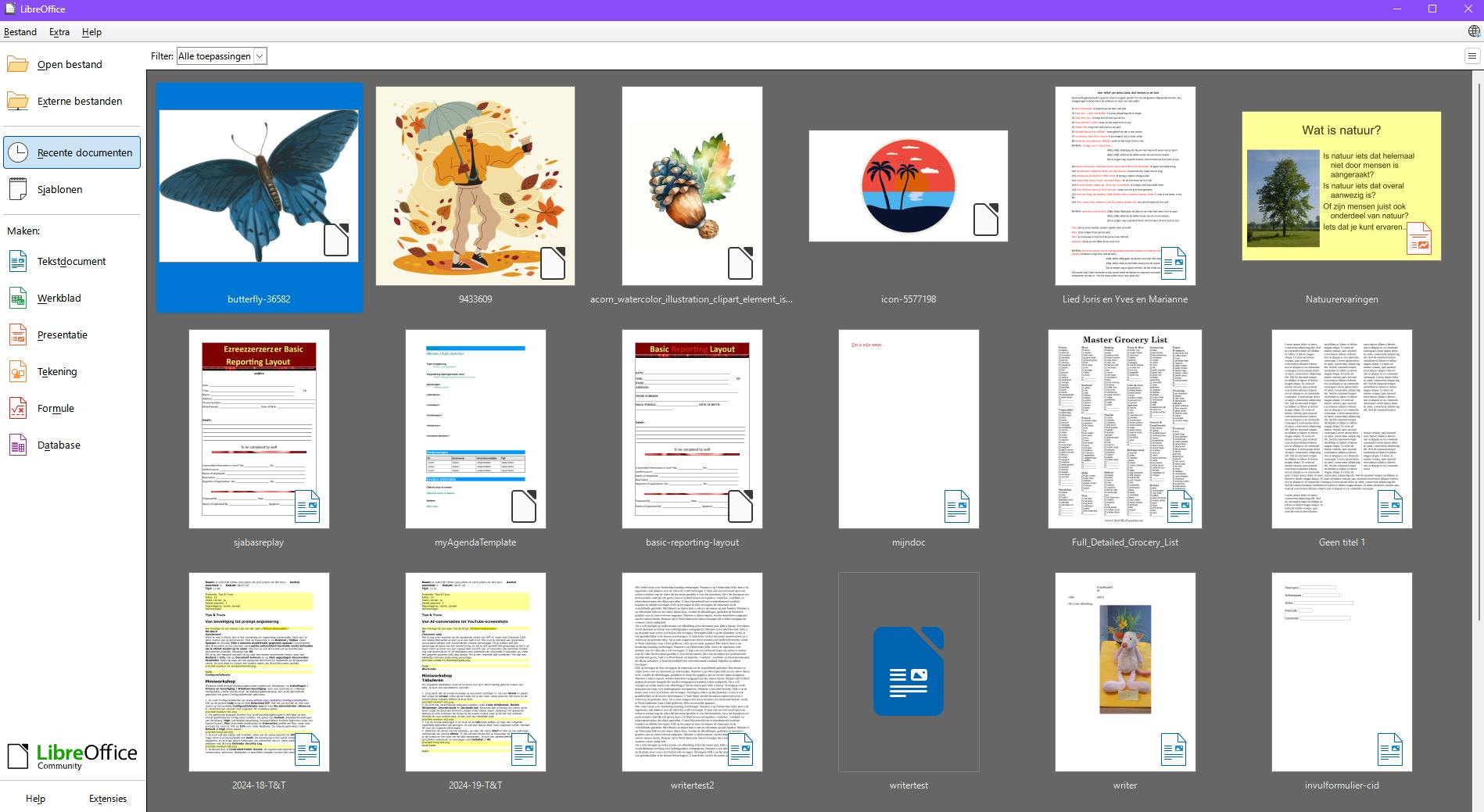
Task: Select Recente documenten in the sidebar
Action: (x=72, y=152)
